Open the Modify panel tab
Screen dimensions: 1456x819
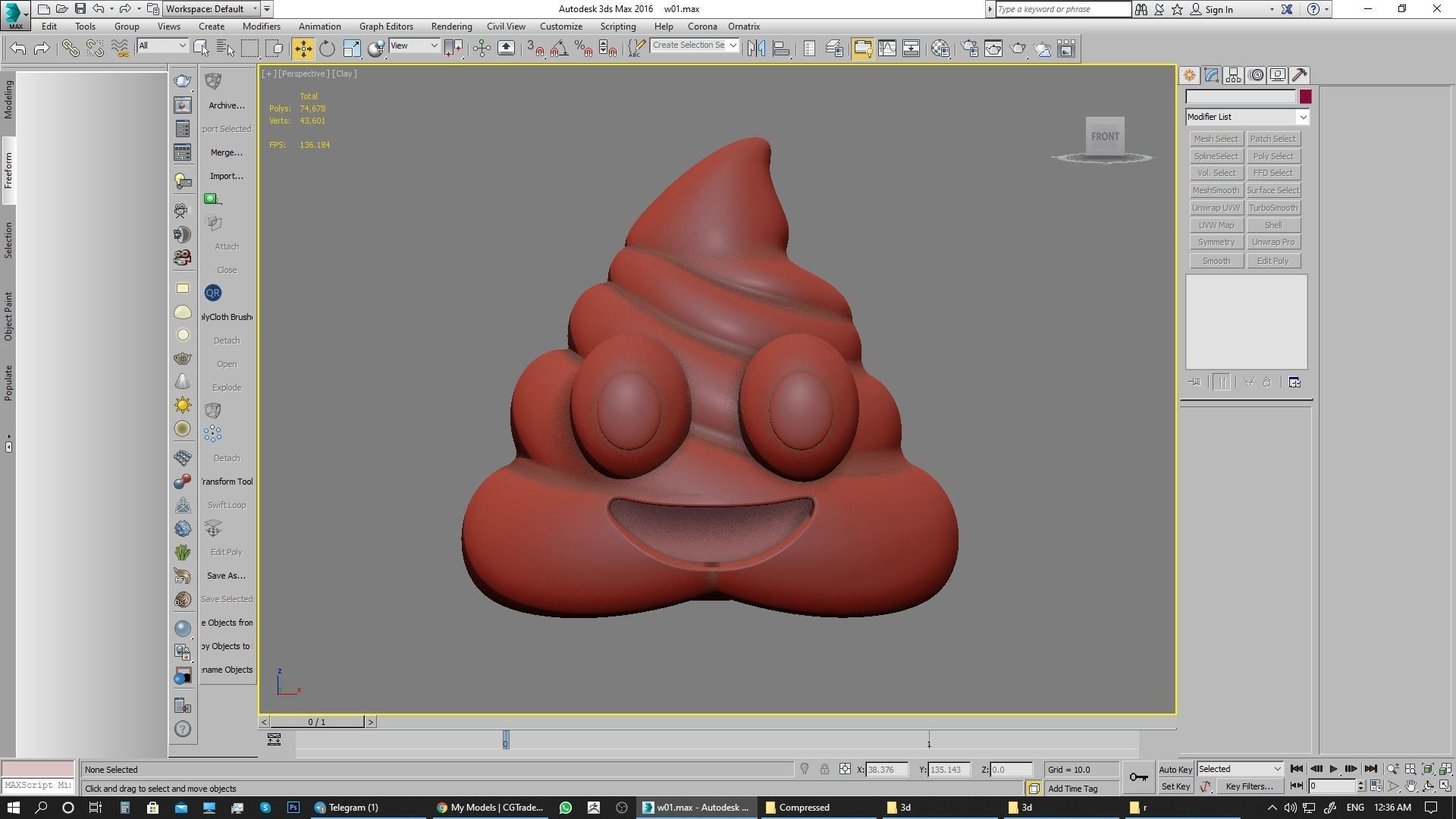pyautogui.click(x=1211, y=75)
